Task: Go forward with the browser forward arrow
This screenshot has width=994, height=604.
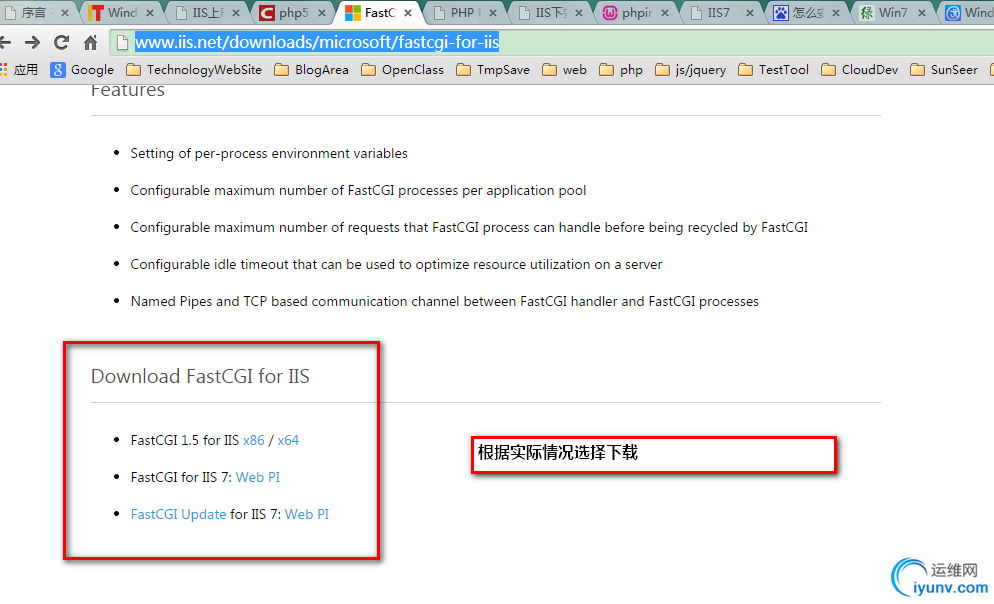Action: [32, 42]
